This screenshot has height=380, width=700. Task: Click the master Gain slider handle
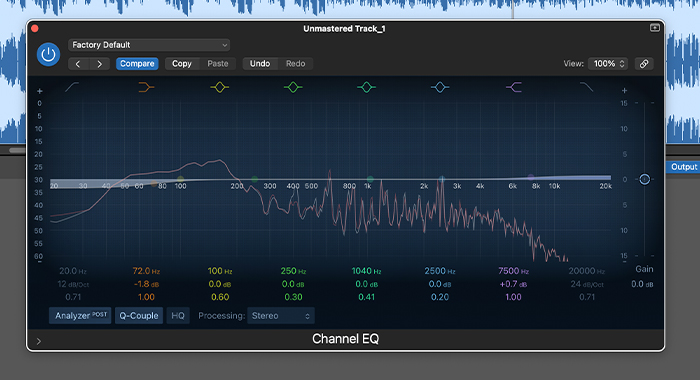(645, 179)
